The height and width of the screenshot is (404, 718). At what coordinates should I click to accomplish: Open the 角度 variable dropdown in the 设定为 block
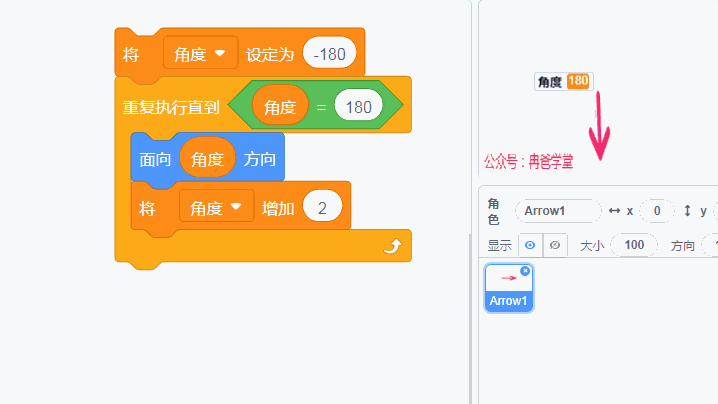pyautogui.click(x=200, y=53)
